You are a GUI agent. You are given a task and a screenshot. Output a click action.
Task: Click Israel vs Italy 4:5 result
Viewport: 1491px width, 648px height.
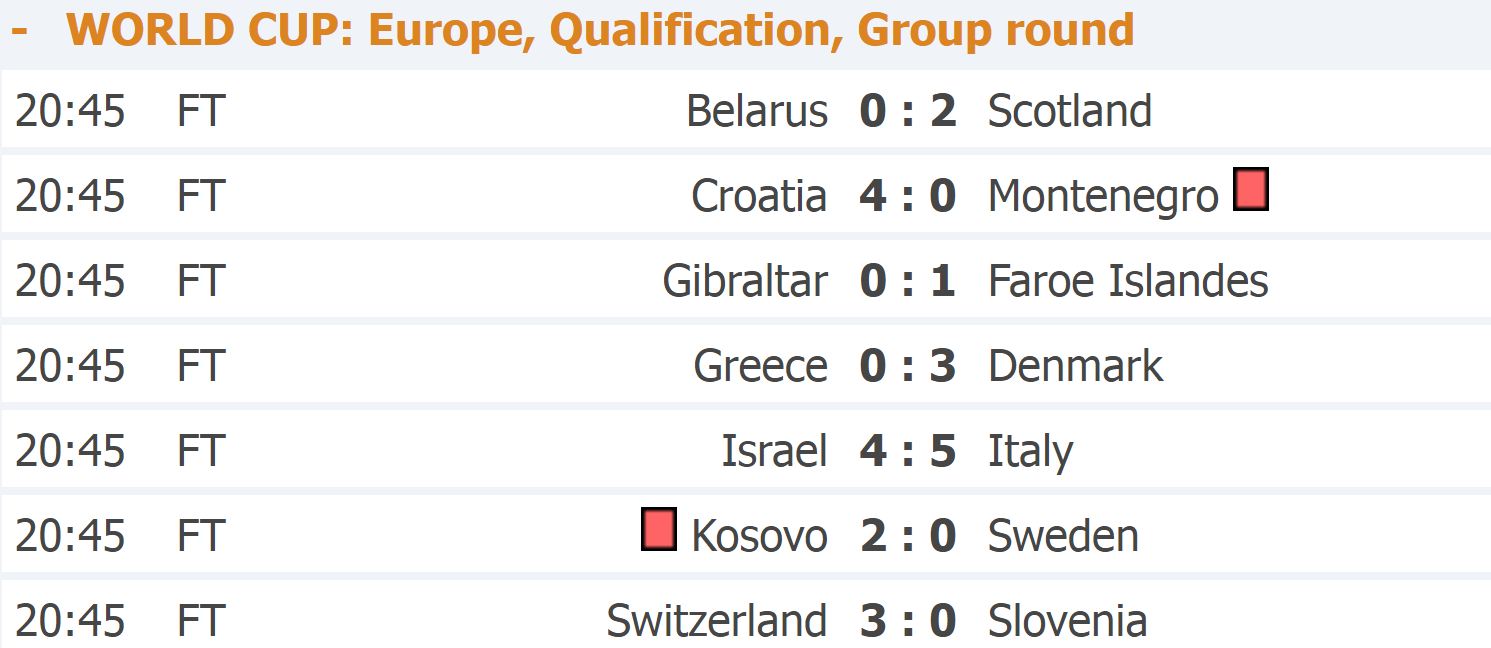(907, 451)
